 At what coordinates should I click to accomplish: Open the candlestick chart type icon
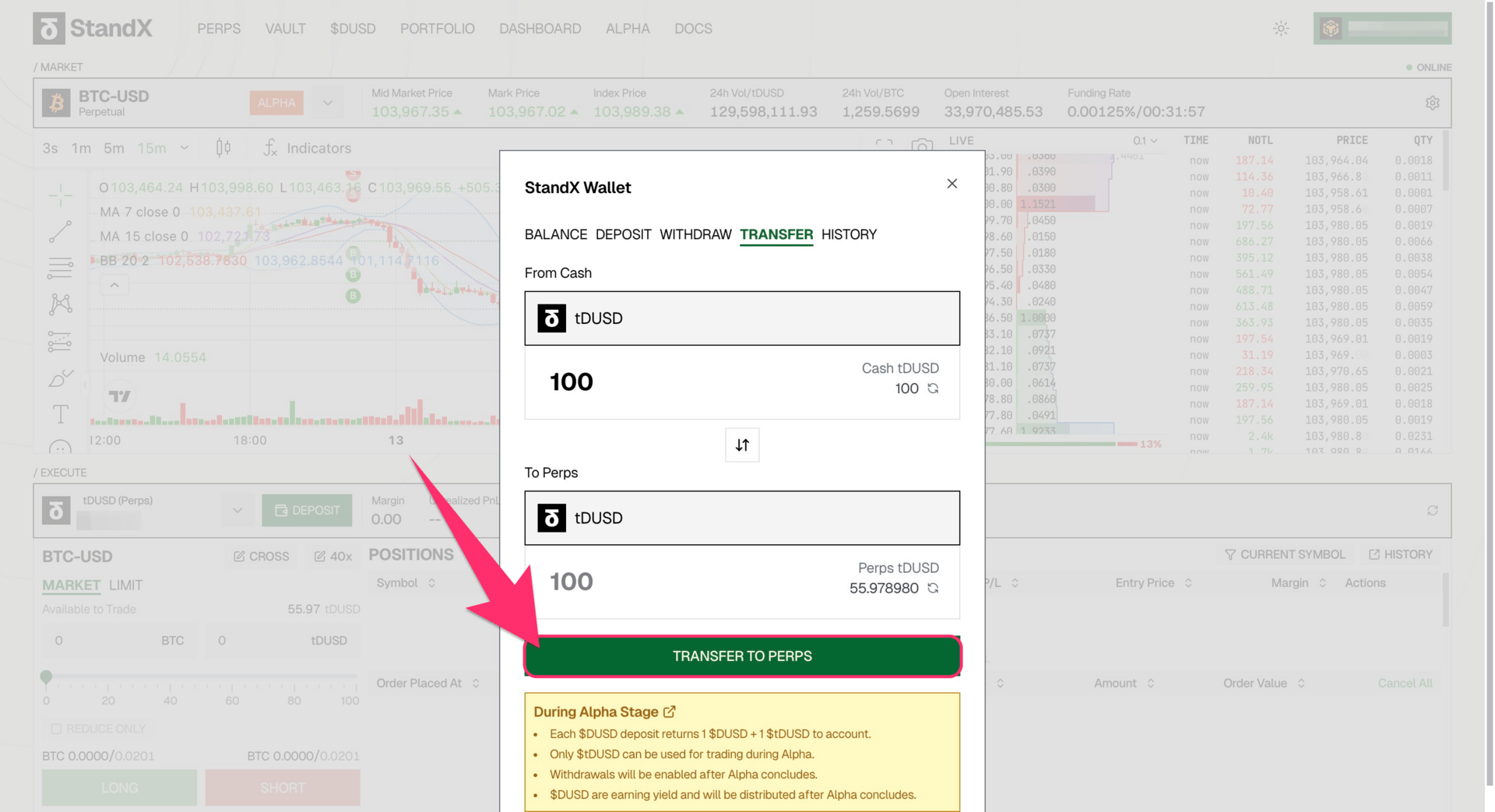(223, 148)
